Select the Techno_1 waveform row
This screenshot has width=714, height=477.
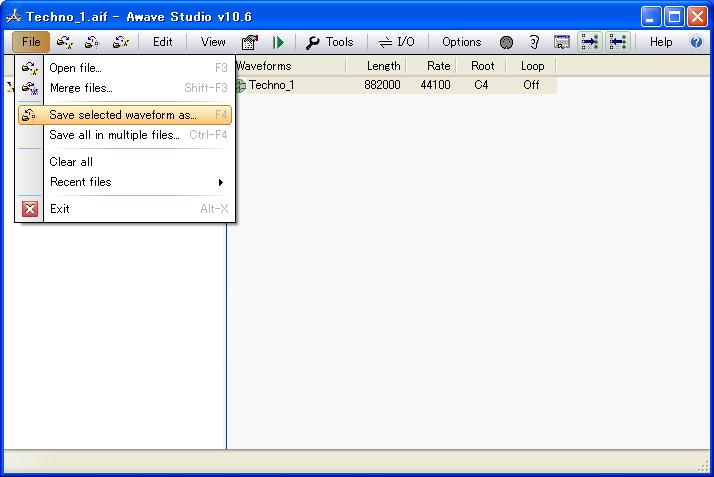271,85
